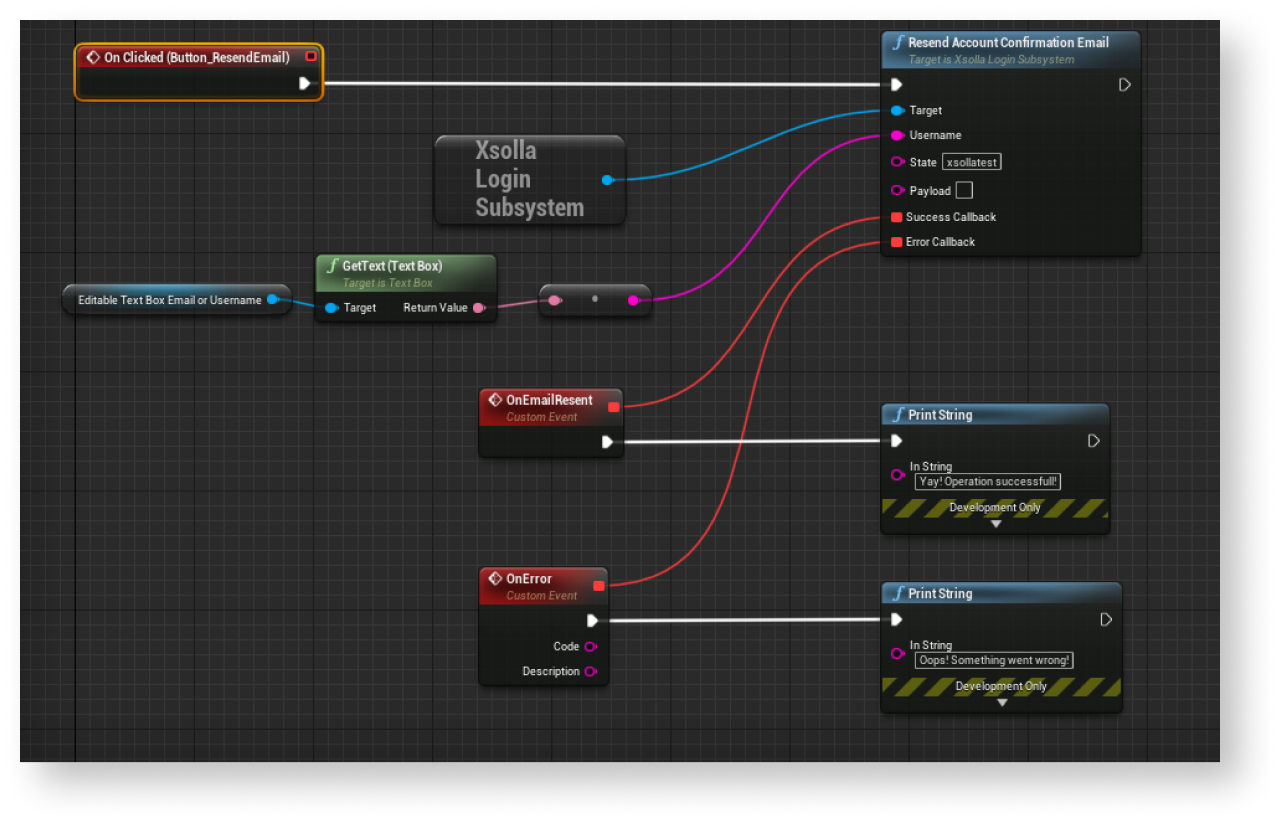The image size is (1280, 823).
Task: Click the OnError Description output pin
Action: (x=590, y=672)
